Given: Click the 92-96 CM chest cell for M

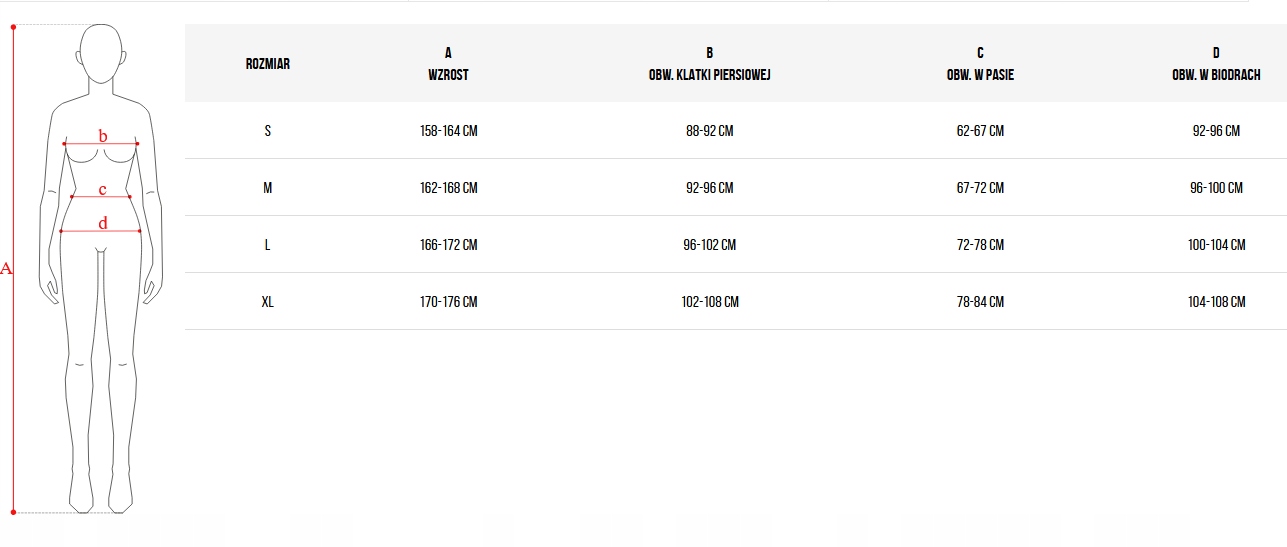Looking at the screenshot, I should tap(710, 188).
